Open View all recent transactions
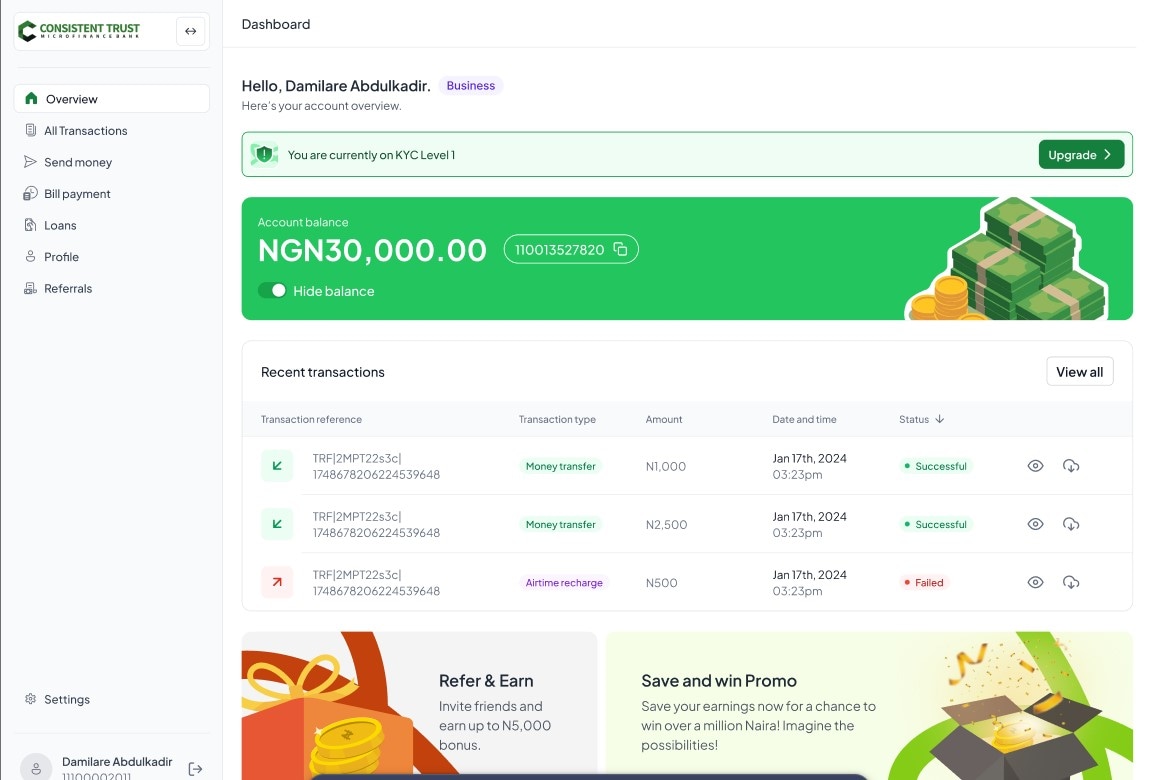Screen dimensions: 1162x780 pos(1080,371)
